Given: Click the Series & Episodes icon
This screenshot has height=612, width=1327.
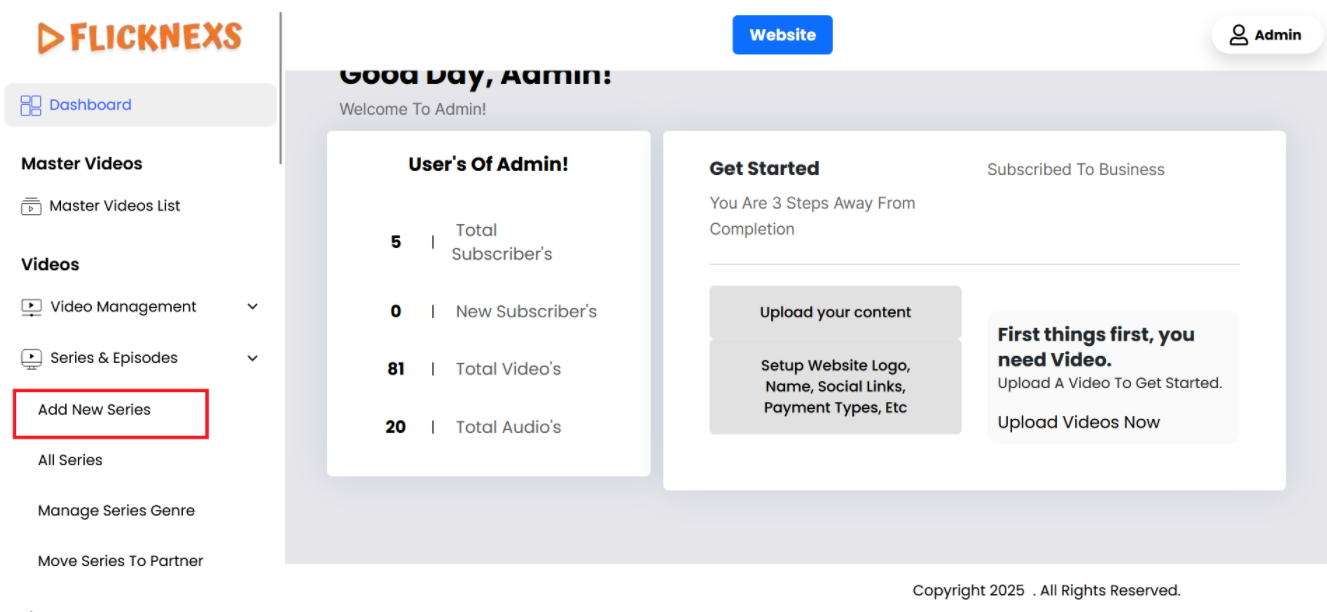Looking at the screenshot, I should (x=32, y=358).
